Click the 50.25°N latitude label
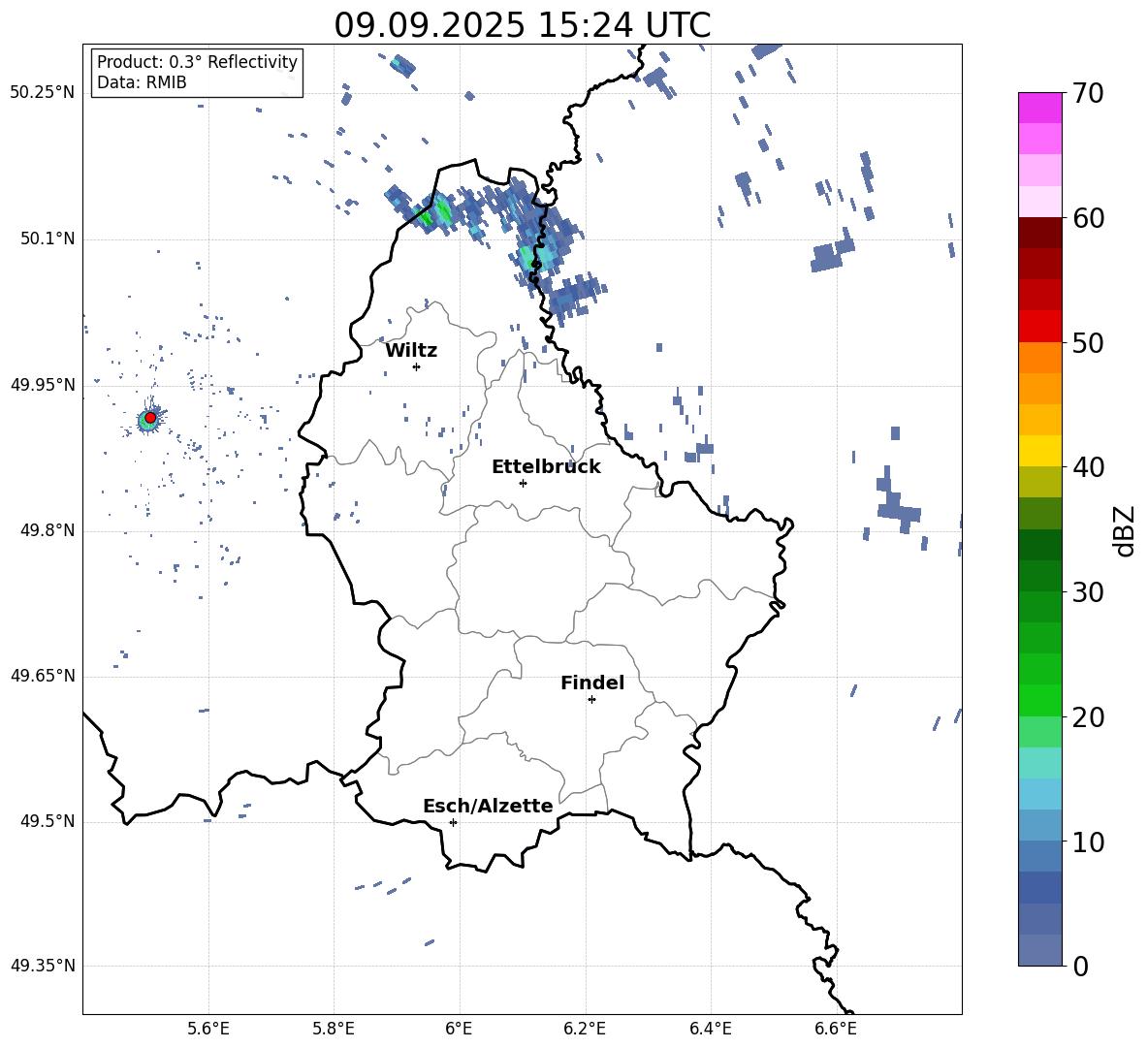 (43, 93)
